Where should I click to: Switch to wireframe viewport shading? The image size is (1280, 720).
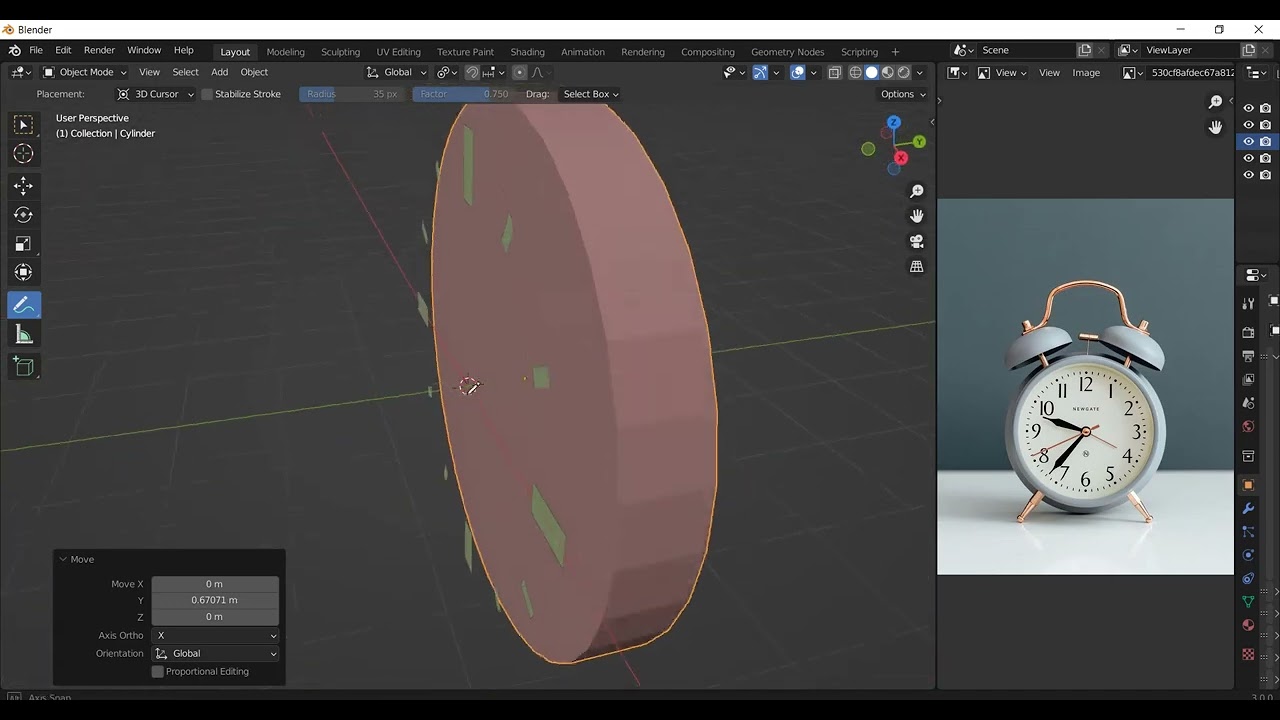[855, 72]
